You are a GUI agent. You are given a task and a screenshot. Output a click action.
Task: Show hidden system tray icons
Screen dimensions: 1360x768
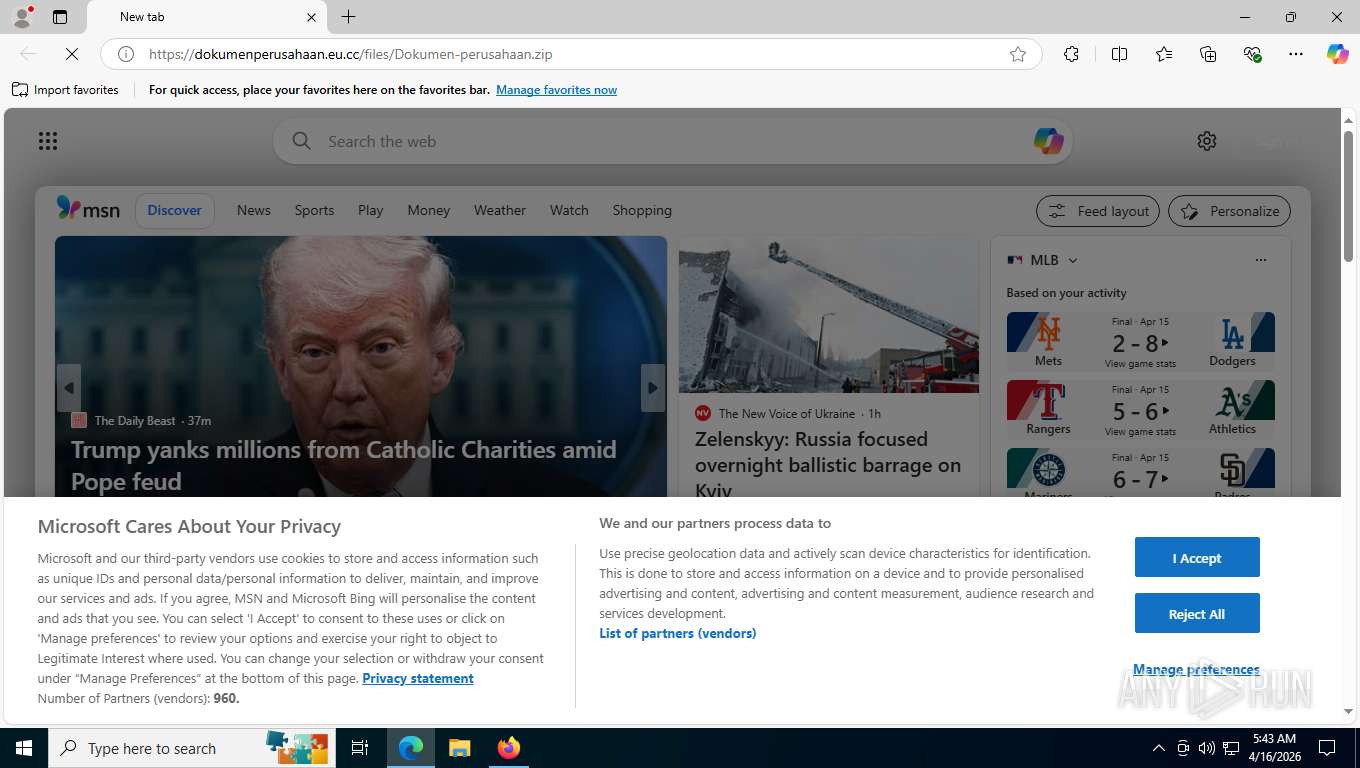(1159, 748)
